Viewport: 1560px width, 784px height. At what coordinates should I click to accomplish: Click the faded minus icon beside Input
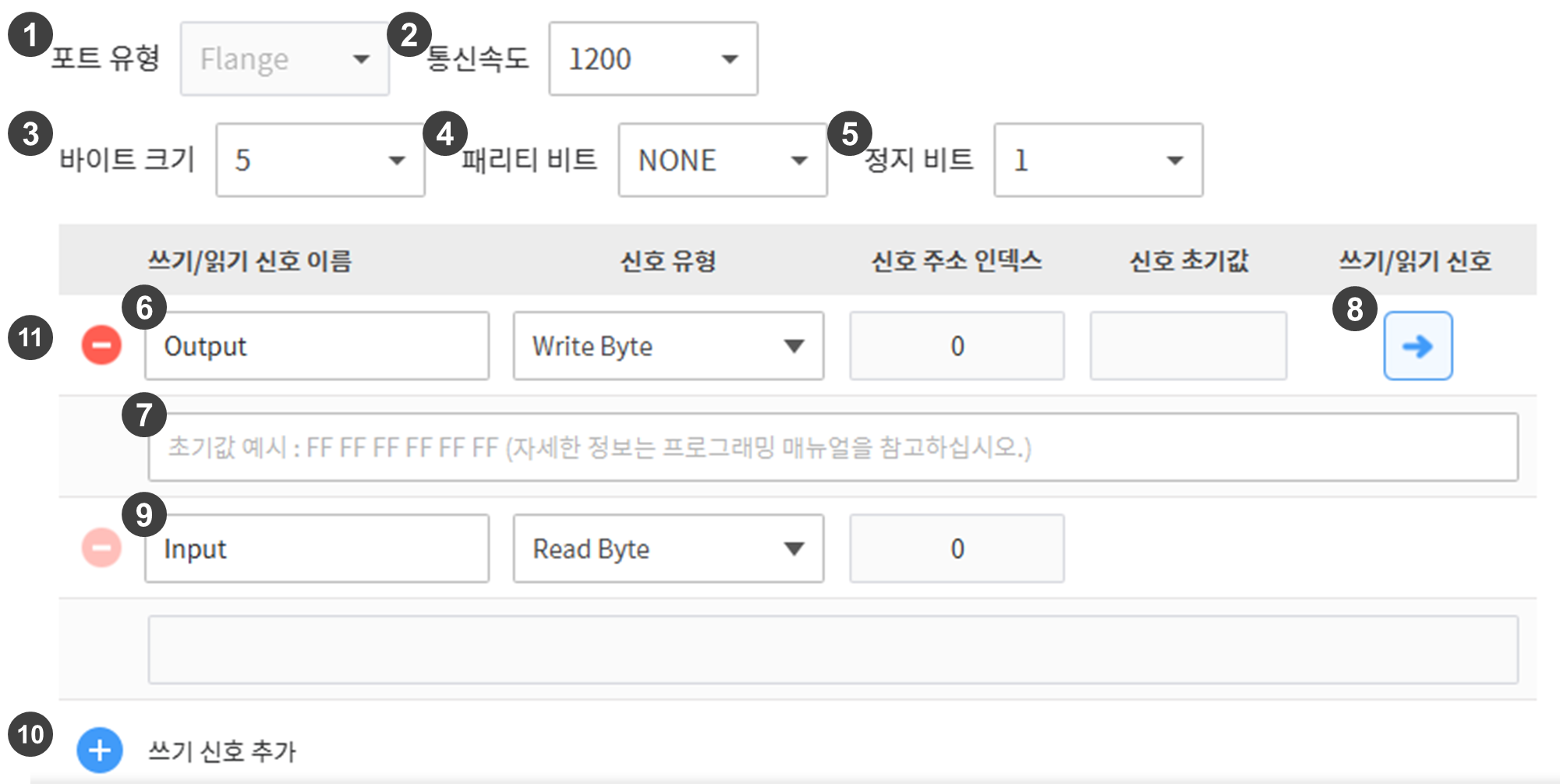101,548
